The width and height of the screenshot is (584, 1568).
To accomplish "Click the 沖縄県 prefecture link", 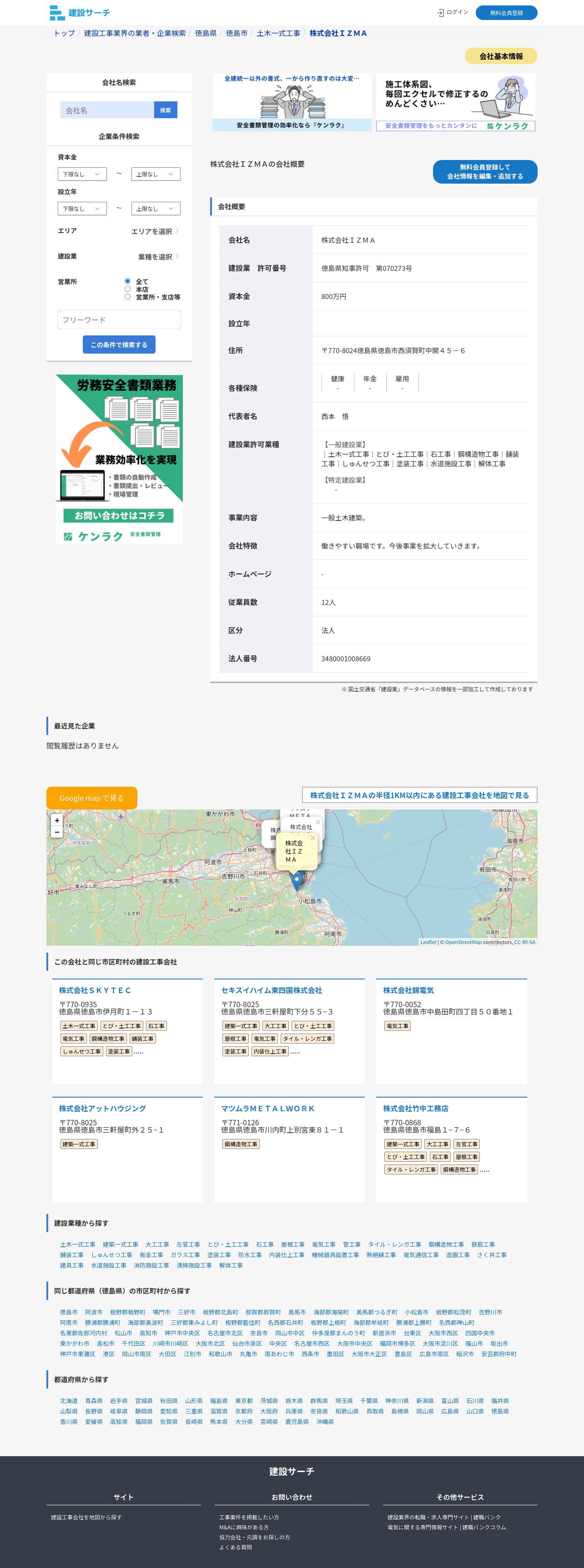I will [325, 1422].
